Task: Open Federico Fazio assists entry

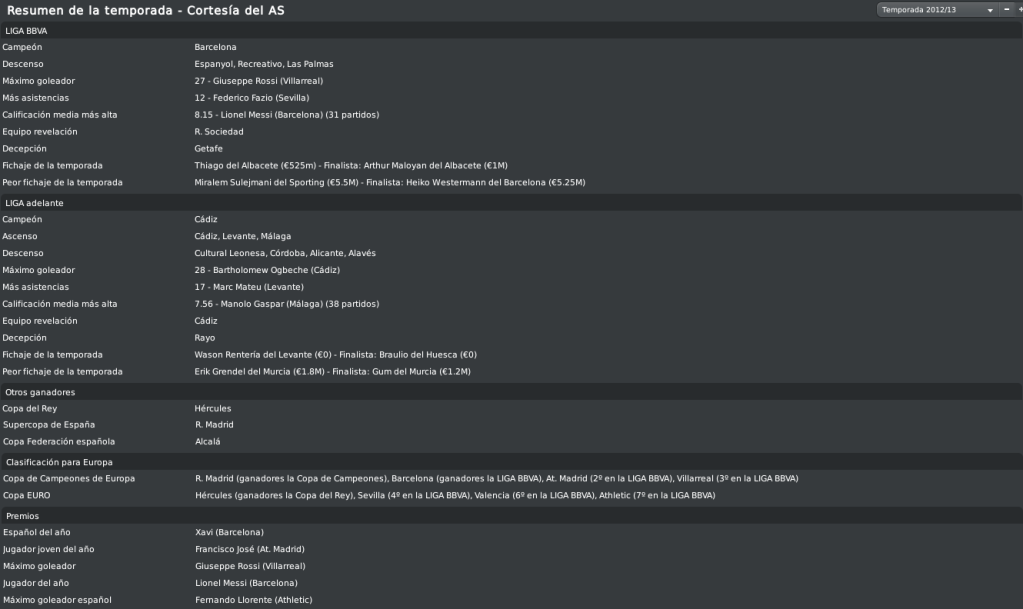Action: tap(252, 98)
